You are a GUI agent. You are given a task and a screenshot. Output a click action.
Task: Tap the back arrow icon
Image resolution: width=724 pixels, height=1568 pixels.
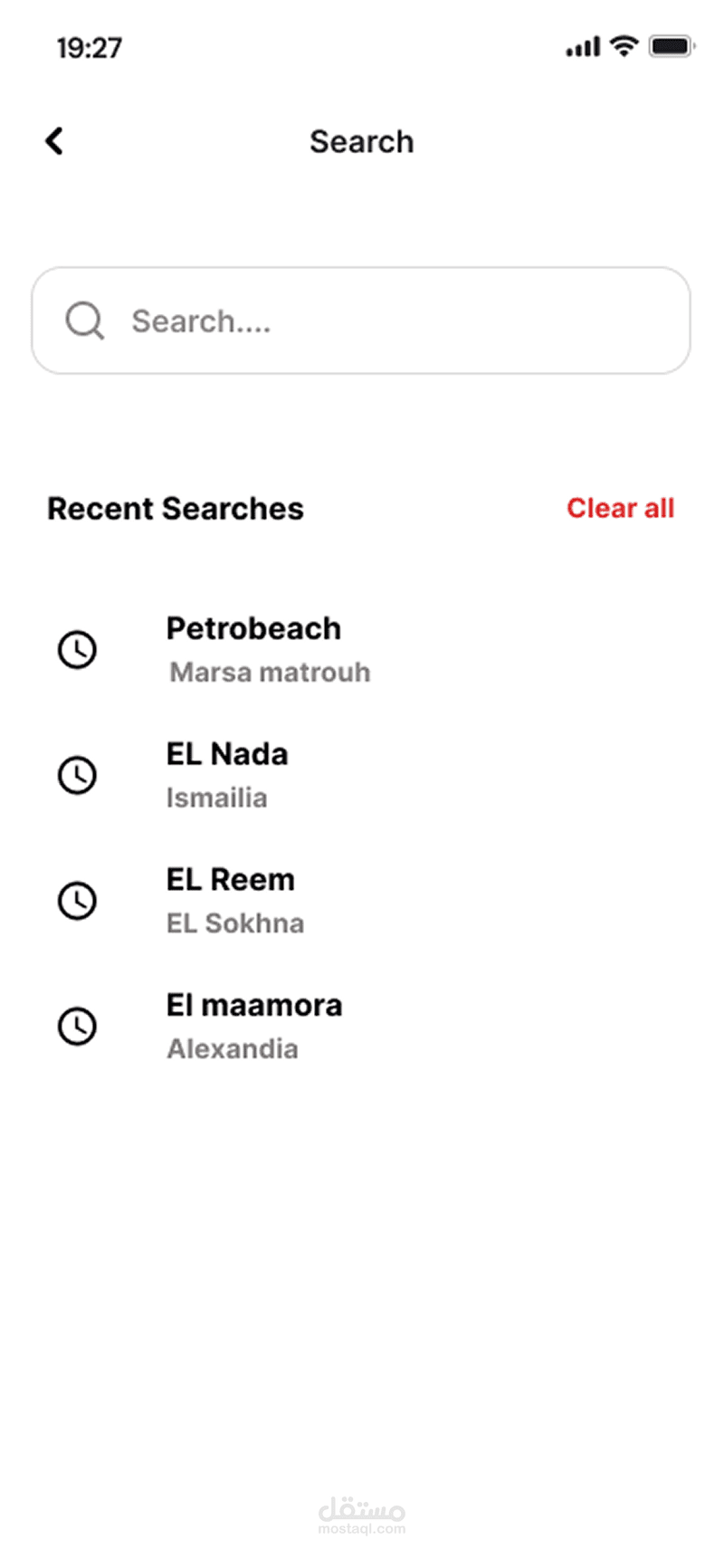pyautogui.click(x=55, y=141)
